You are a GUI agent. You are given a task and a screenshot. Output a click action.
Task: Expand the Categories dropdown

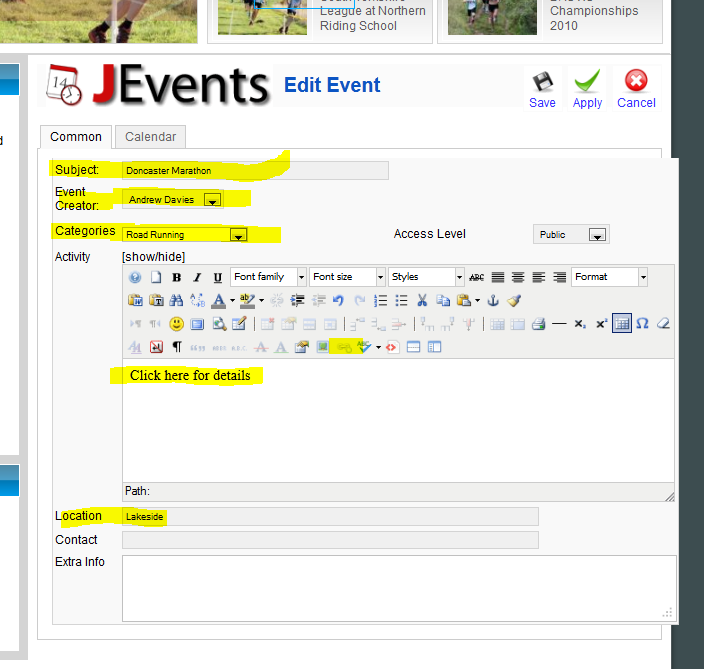point(238,235)
